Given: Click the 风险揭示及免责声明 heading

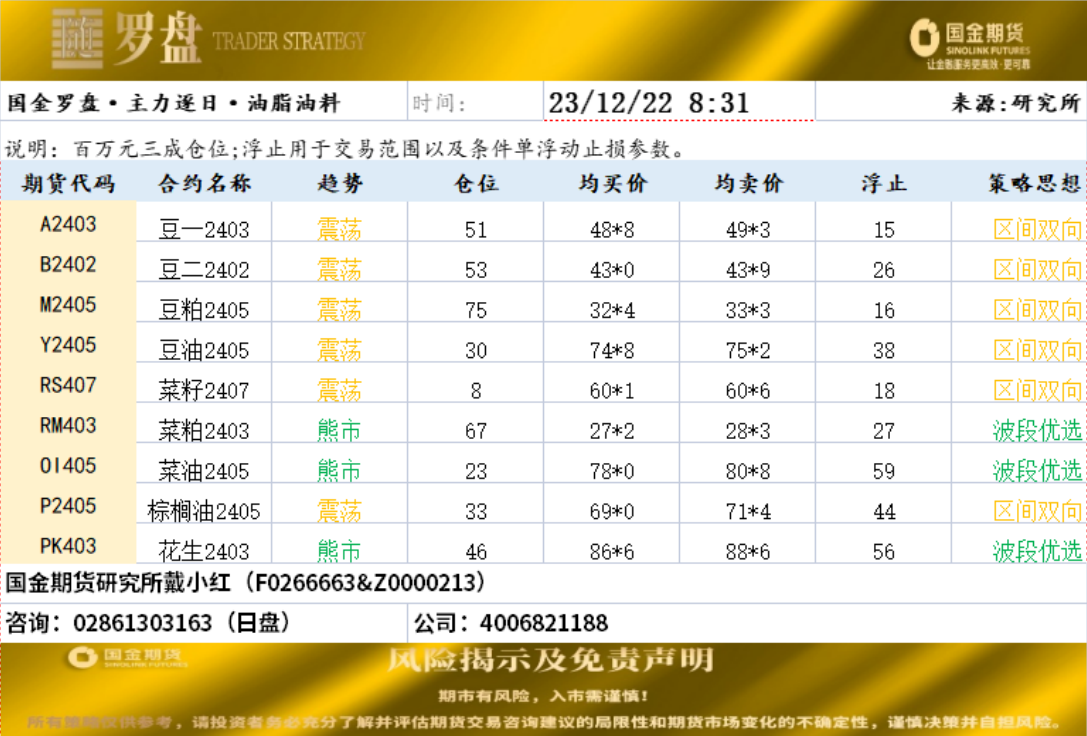Looking at the screenshot, I should pyautogui.click(x=550, y=660).
